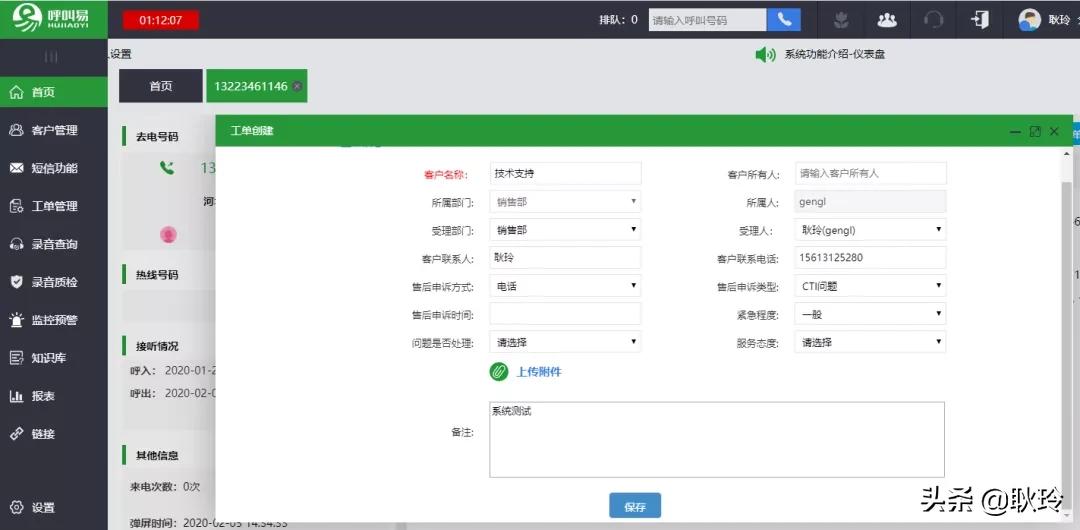Image resolution: width=1080 pixels, height=530 pixels.
Task: Click the 热线号码 section heading
Action: (157, 274)
